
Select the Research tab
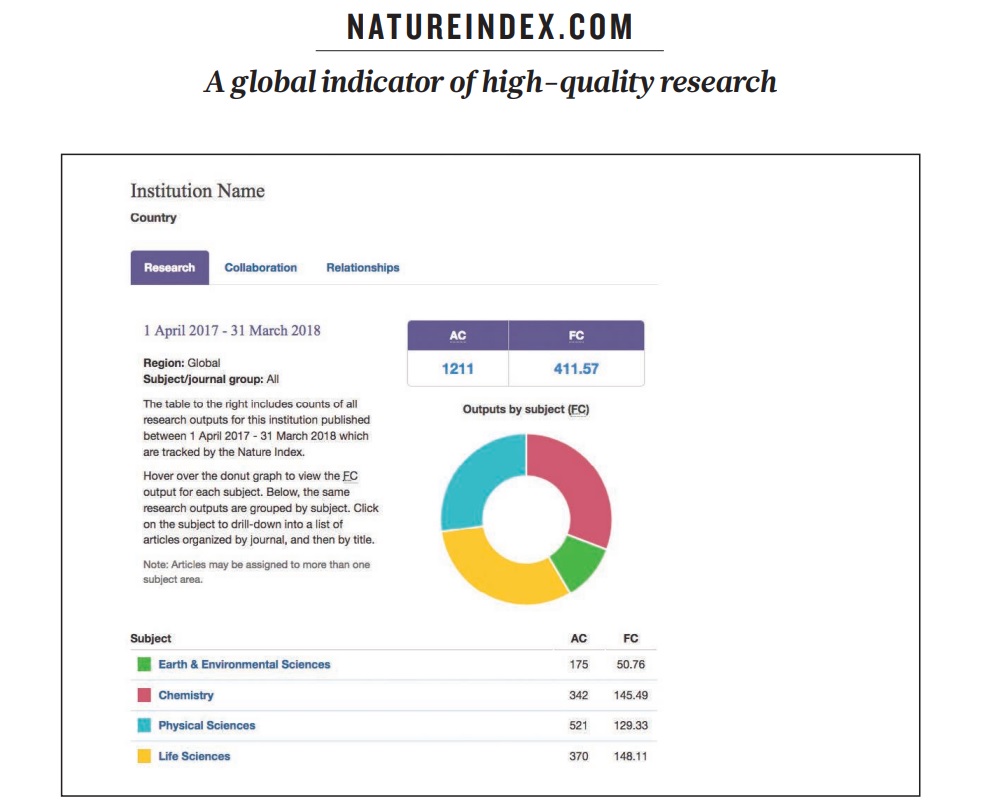168,267
